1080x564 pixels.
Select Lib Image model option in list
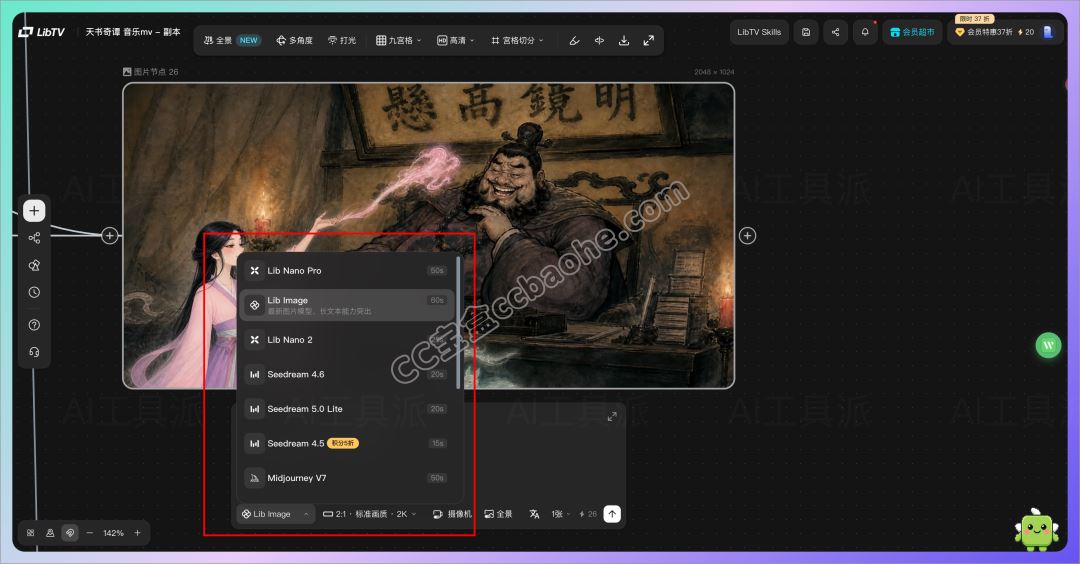point(347,304)
